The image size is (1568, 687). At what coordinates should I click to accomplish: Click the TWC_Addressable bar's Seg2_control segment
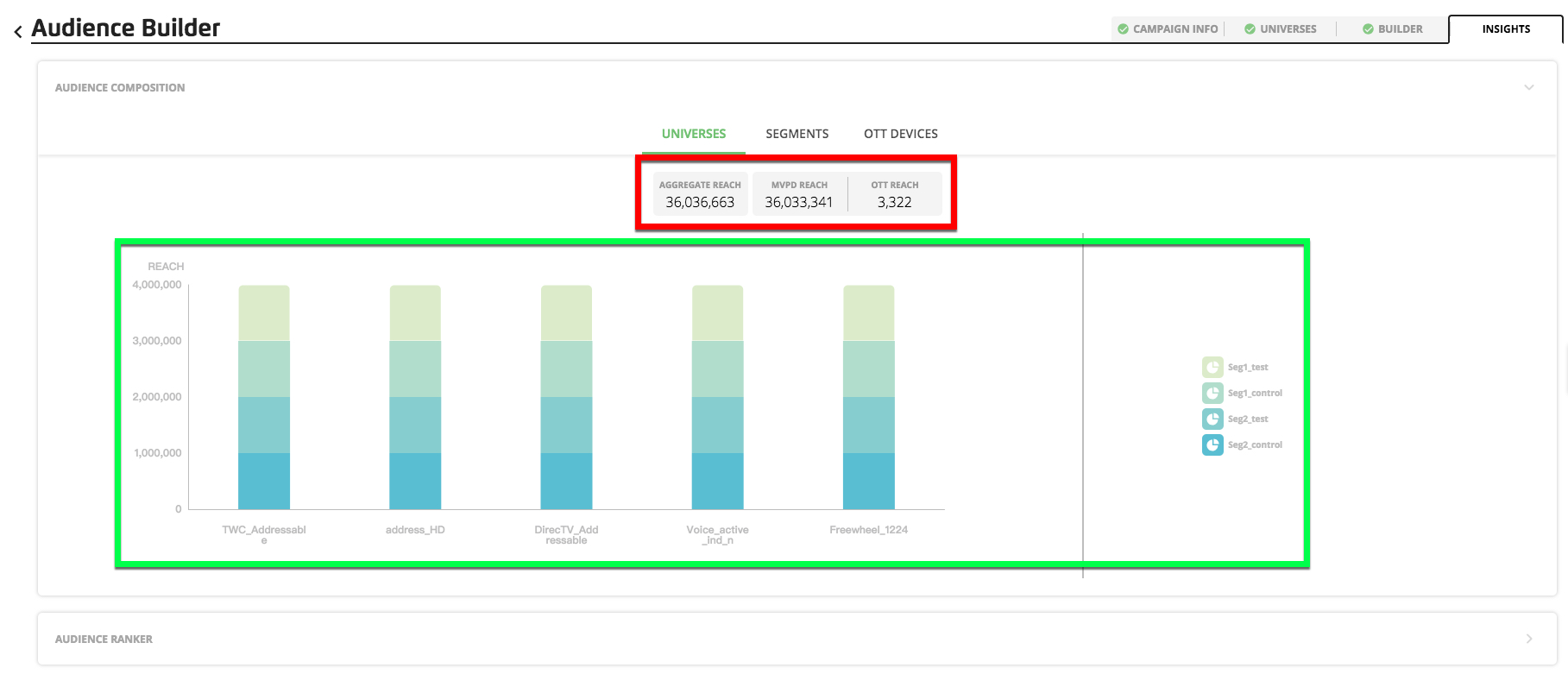(264, 481)
